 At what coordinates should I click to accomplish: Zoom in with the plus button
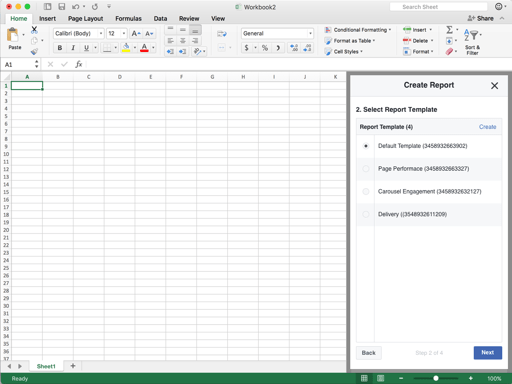[471, 378]
